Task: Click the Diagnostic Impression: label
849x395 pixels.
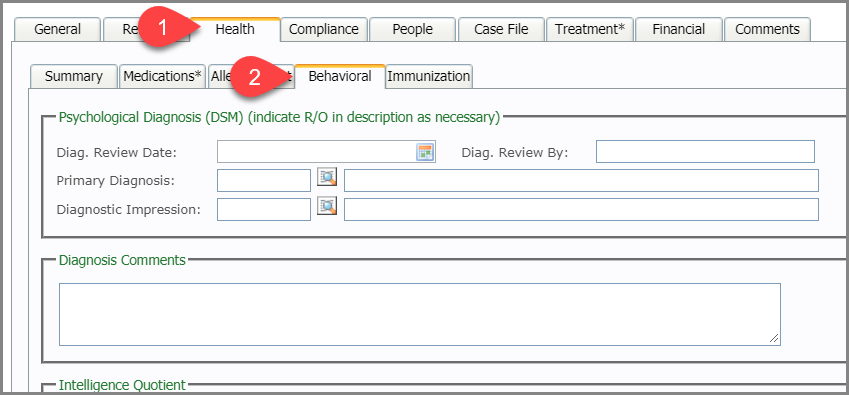Action: 129,209
